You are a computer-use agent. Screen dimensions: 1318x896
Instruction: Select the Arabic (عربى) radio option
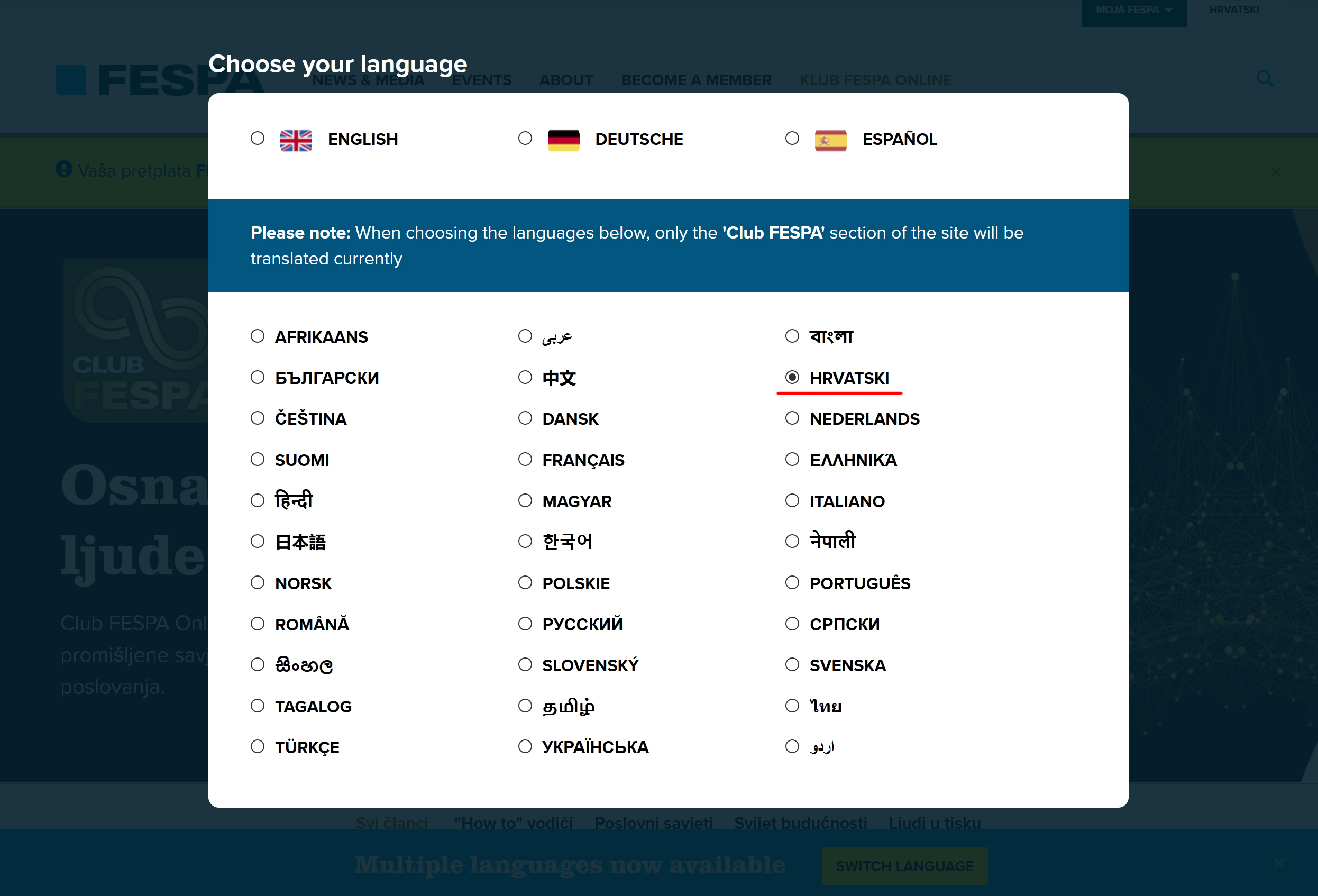coord(525,336)
